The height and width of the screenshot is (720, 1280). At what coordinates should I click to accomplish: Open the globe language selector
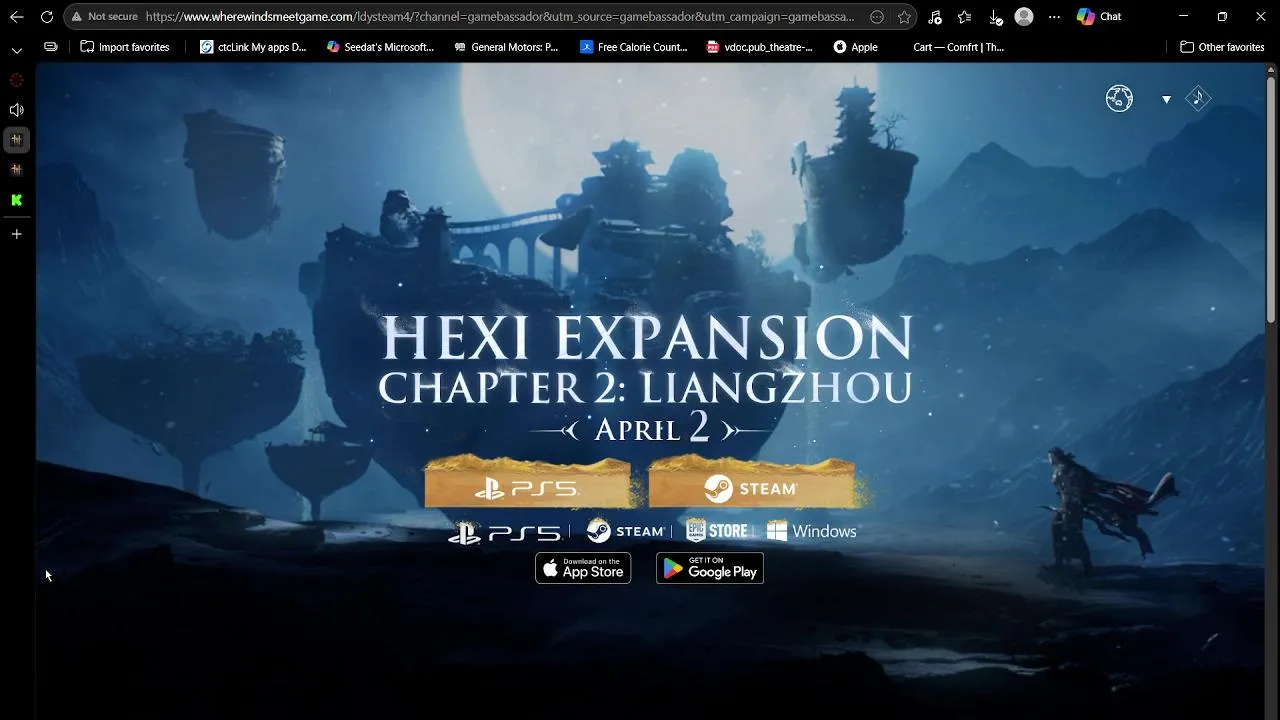pos(1119,98)
